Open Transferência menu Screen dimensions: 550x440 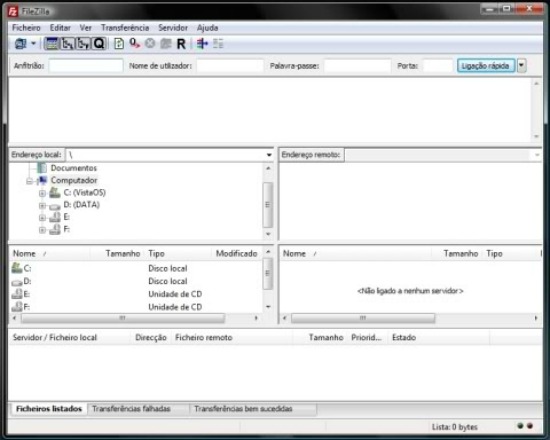point(125,28)
